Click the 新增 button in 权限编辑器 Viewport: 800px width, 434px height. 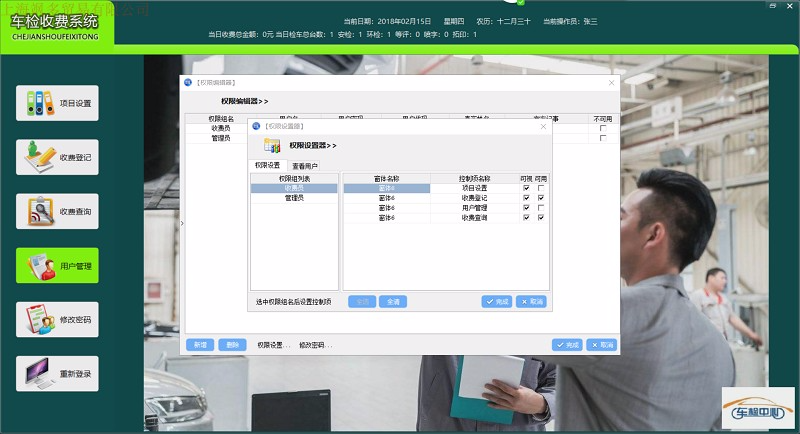click(200, 345)
